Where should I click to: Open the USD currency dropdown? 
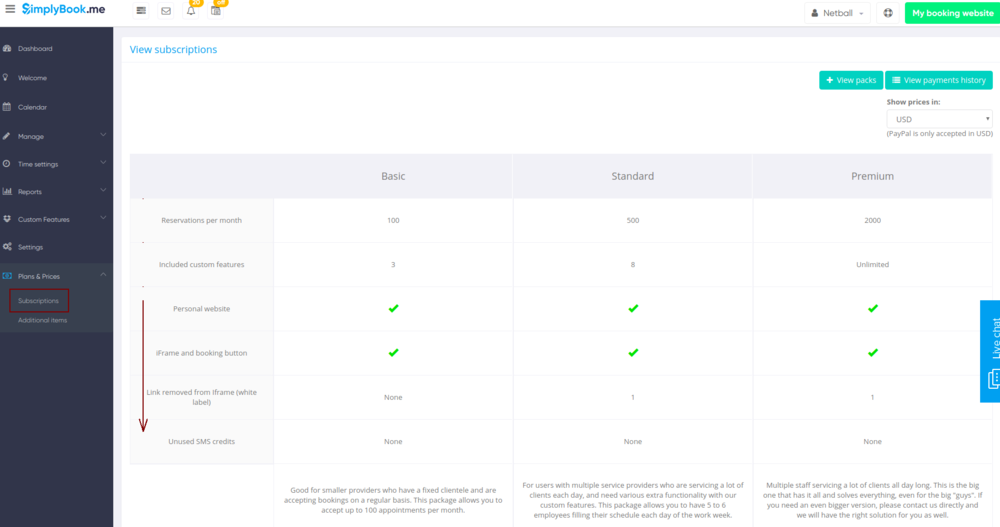click(939, 119)
